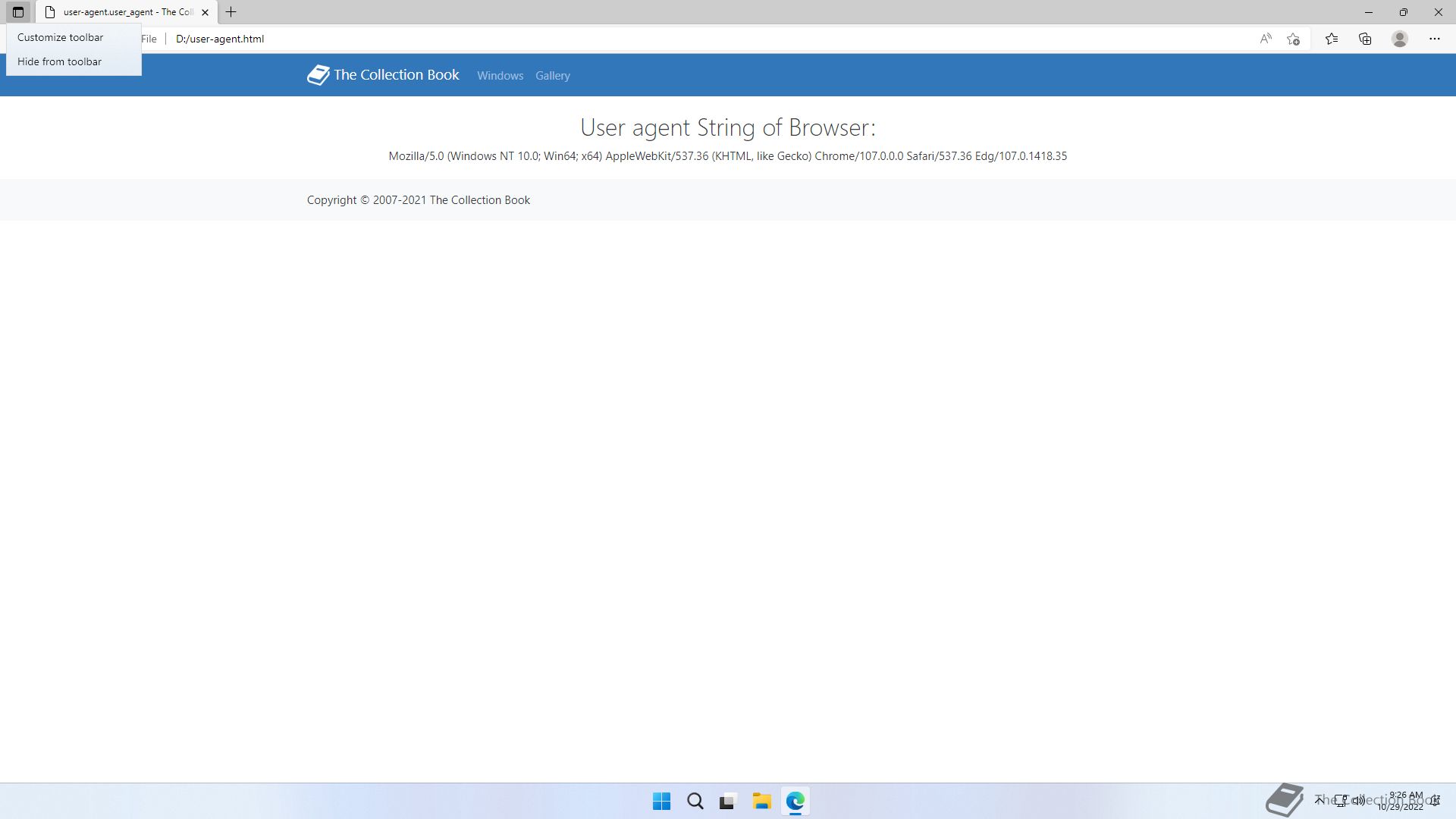
Task: Launch File Explorer from taskbar
Action: tap(761, 802)
